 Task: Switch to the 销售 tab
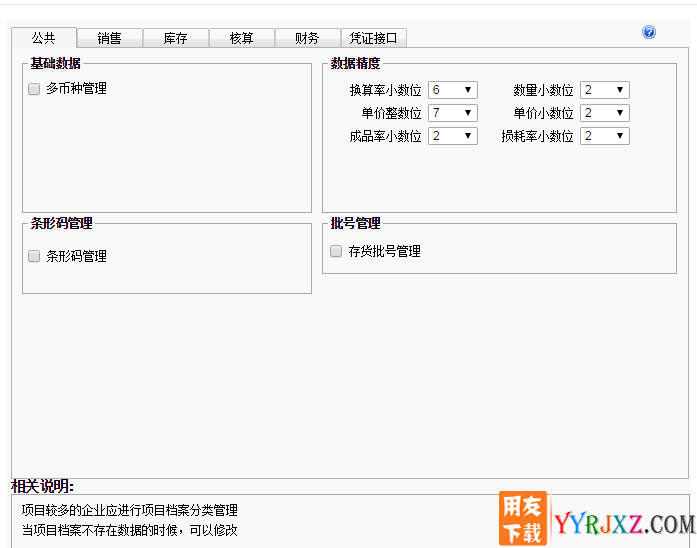pyautogui.click(x=109, y=38)
